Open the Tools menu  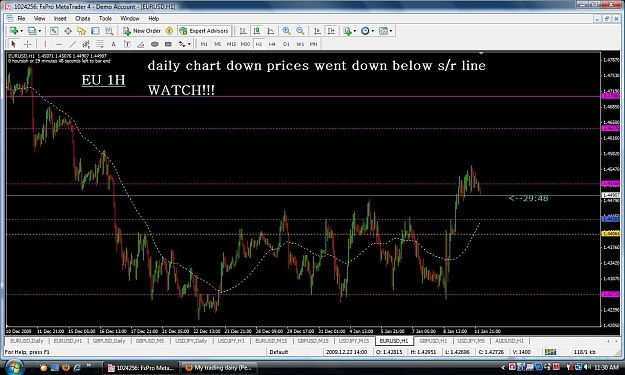coord(105,18)
